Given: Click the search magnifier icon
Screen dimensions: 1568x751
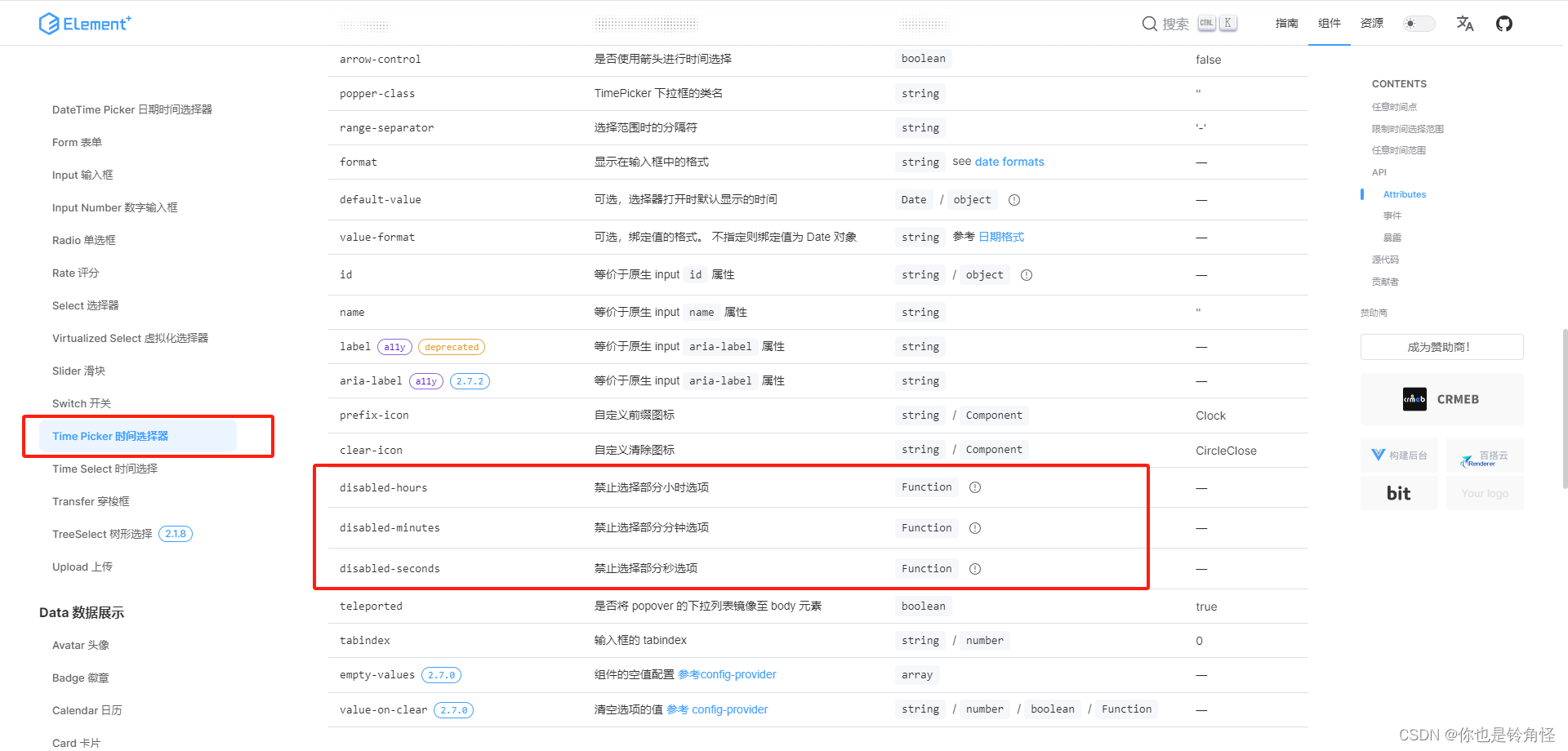Looking at the screenshot, I should (x=1150, y=24).
